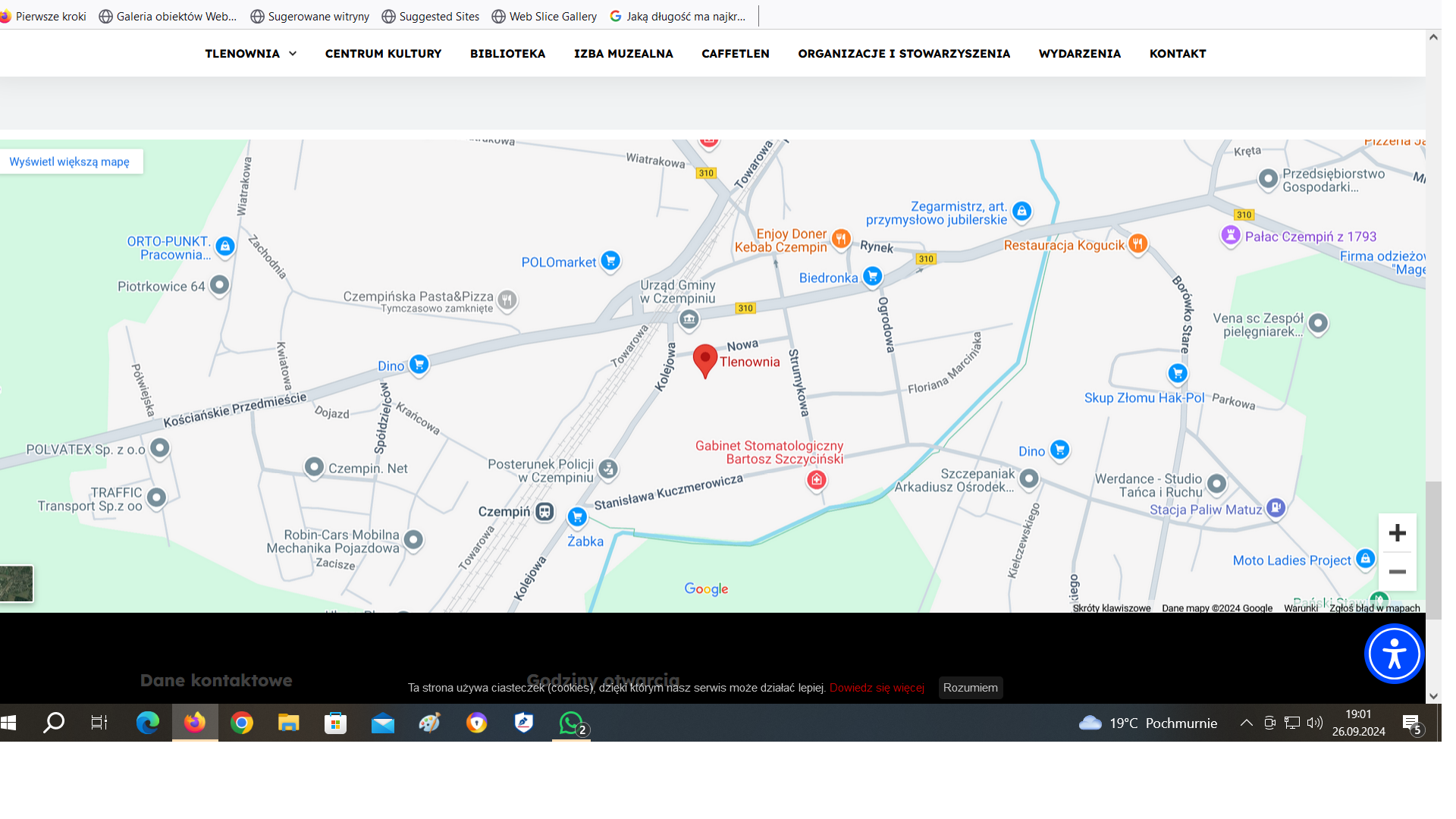Click the POLVATEX Sp. z o.o marker
The width and height of the screenshot is (1456, 819).
point(159,447)
